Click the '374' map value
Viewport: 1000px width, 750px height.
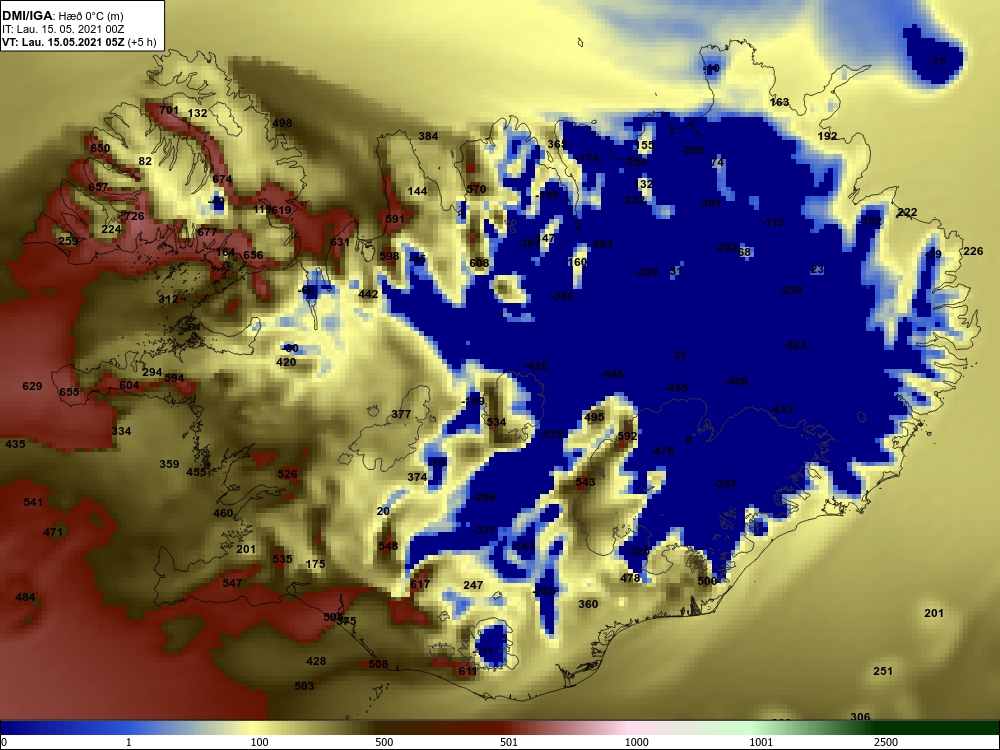(x=416, y=477)
